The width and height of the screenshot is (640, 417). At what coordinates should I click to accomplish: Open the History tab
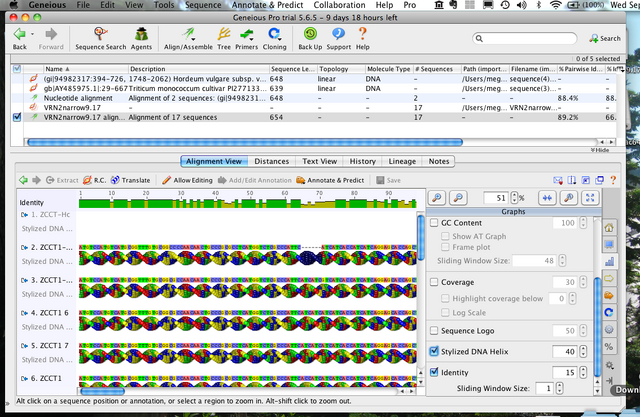pyautogui.click(x=362, y=161)
